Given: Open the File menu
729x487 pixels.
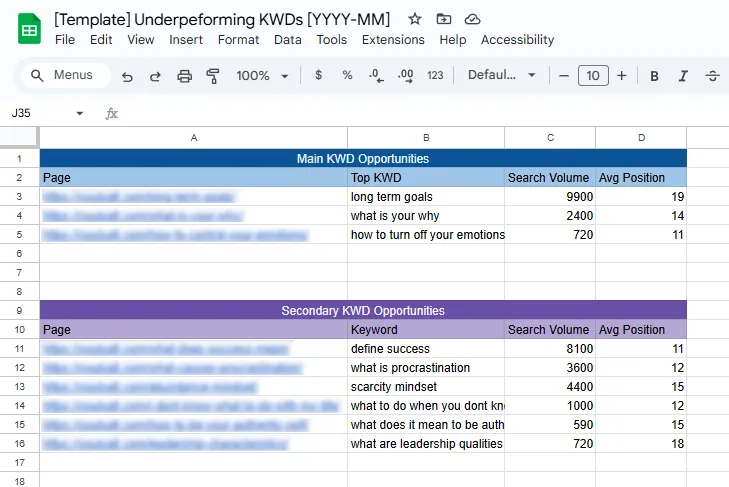Looking at the screenshot, I should [x=65, y=40].
